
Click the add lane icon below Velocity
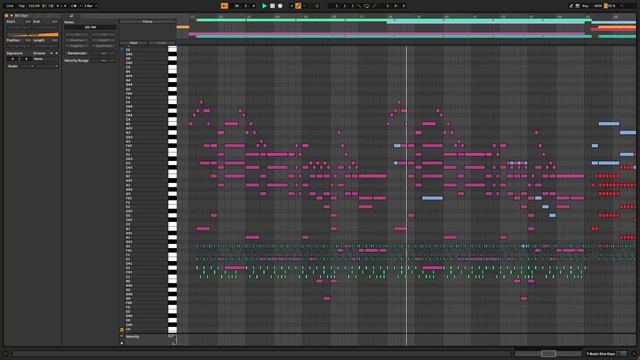[122, 343]
